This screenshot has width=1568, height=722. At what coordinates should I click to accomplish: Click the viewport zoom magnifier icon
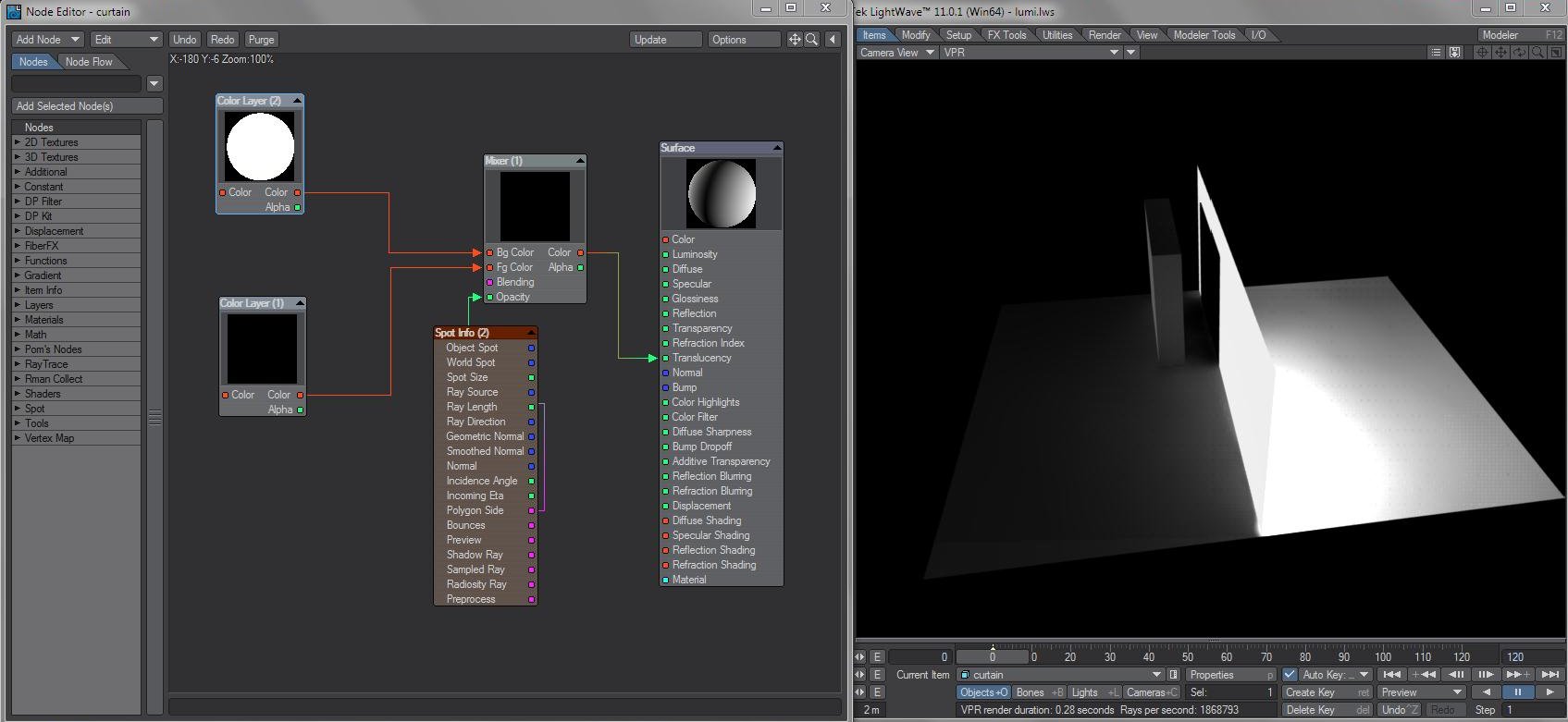coord(1537,53)
